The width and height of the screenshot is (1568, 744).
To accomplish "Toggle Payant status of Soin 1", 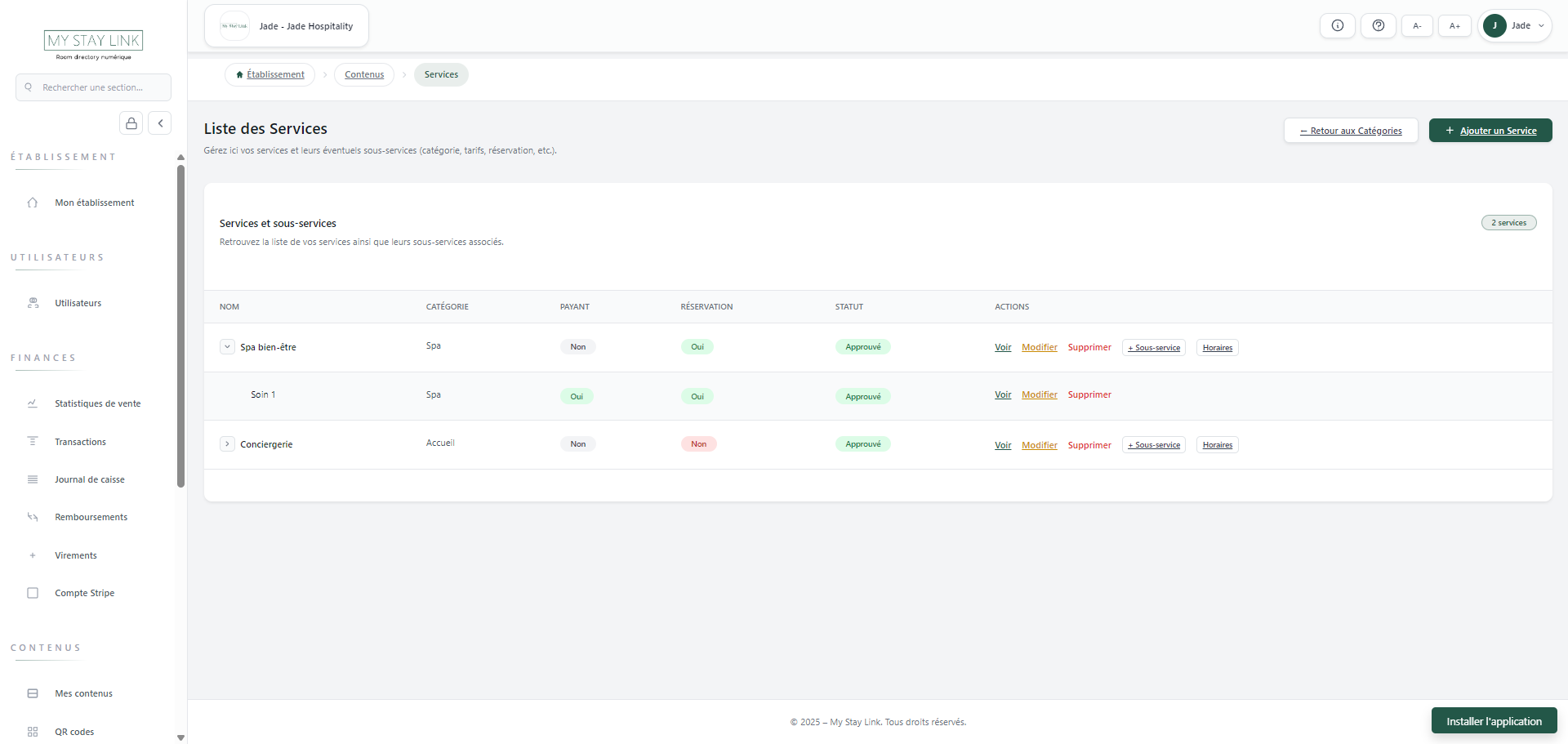I will (577, 396).
